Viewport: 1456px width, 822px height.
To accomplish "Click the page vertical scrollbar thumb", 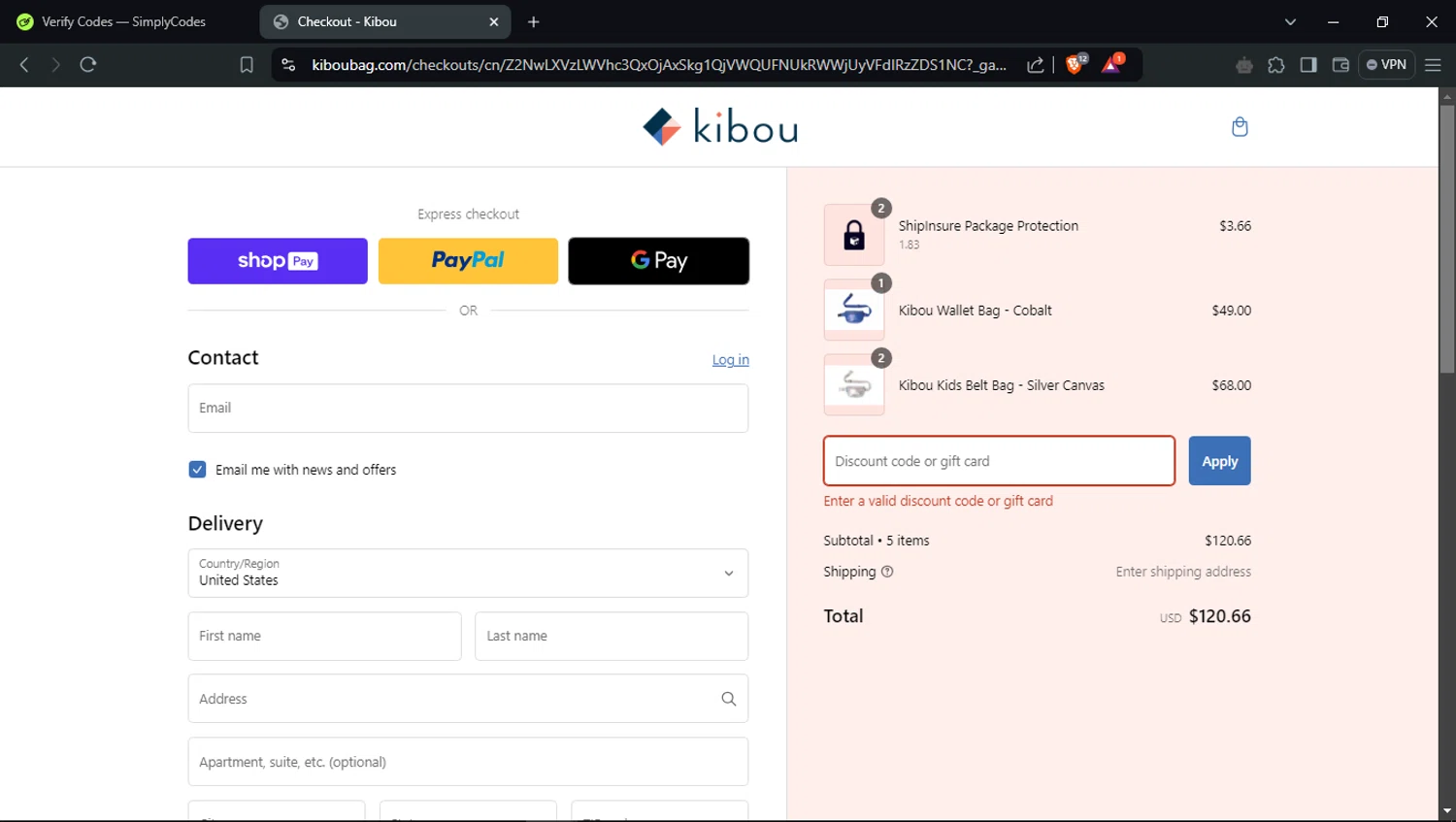I will (1447, 239).
